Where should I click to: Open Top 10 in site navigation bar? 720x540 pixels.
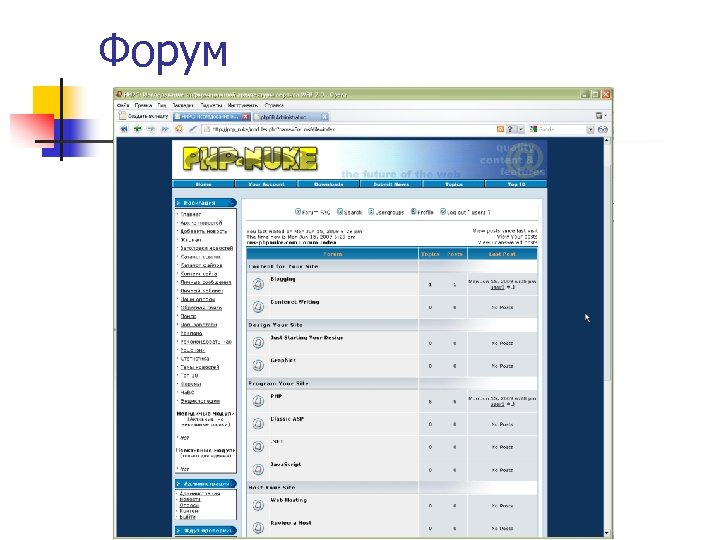(516, 184)
